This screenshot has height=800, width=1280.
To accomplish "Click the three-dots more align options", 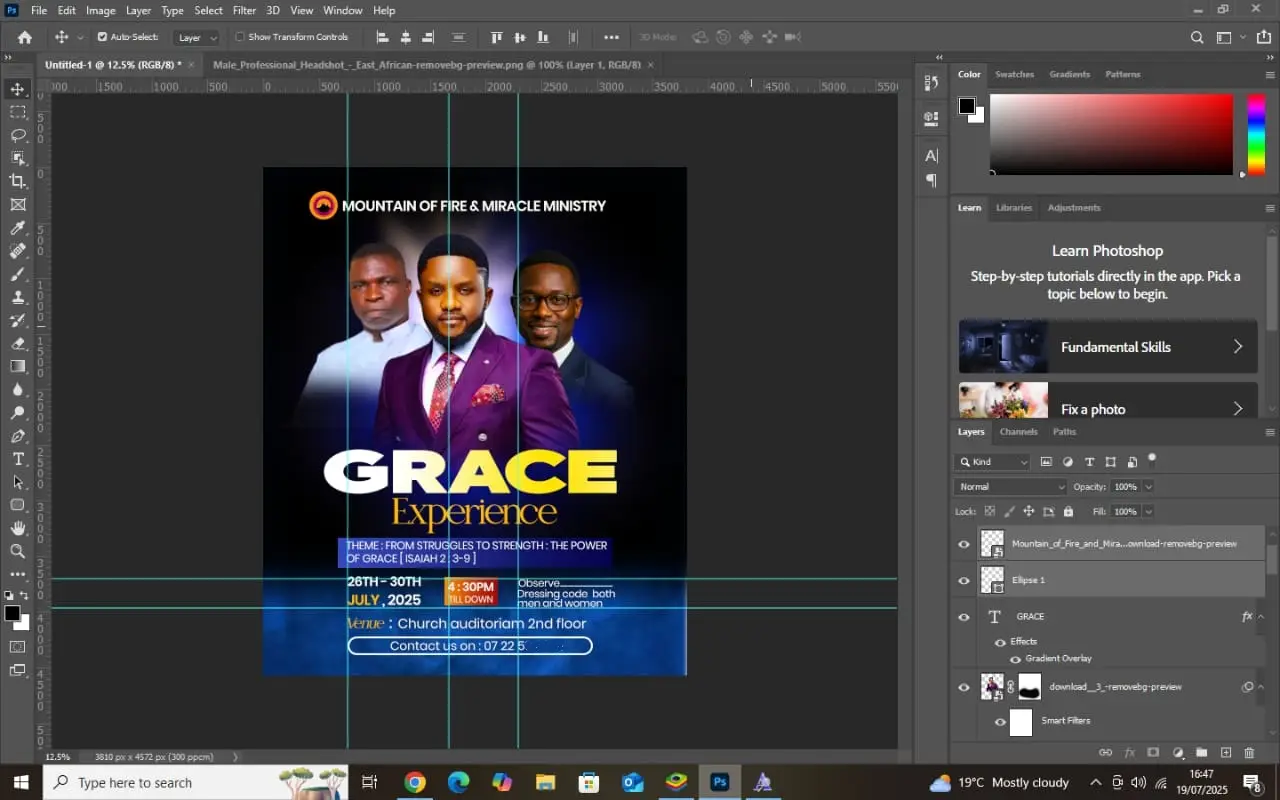I will [612, 37].
